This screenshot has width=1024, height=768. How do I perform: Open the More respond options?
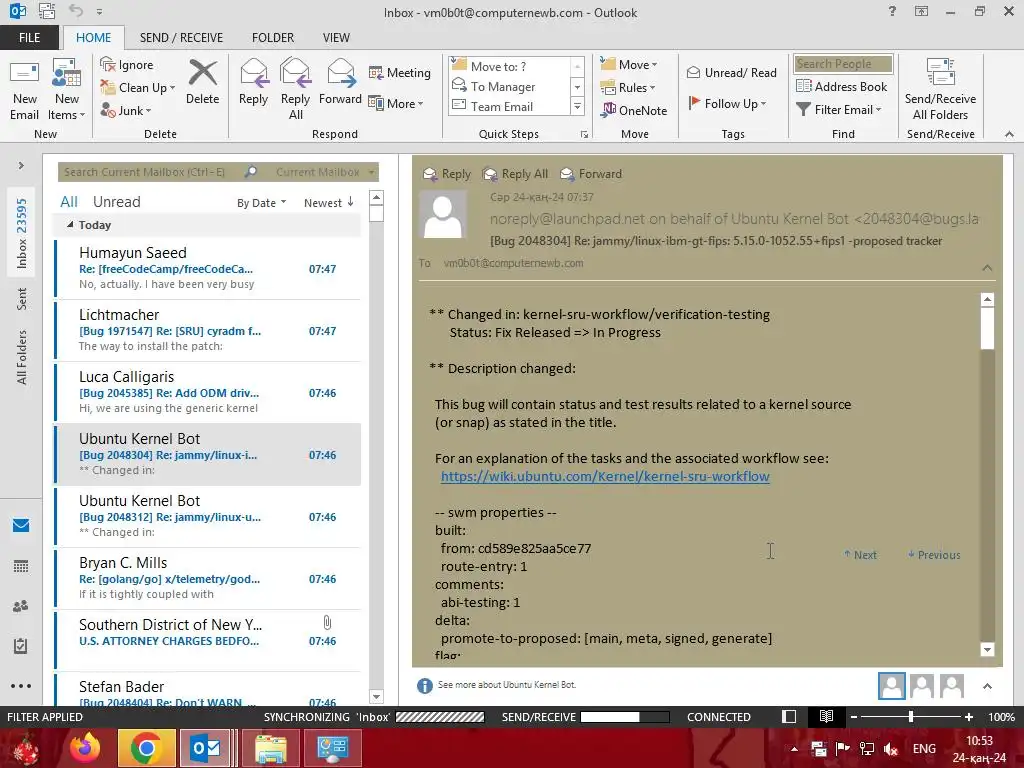point(396,103)
